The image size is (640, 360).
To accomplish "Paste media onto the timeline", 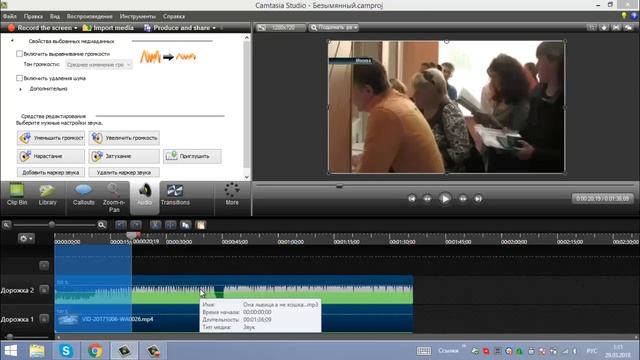I will [x=200, y=225].
